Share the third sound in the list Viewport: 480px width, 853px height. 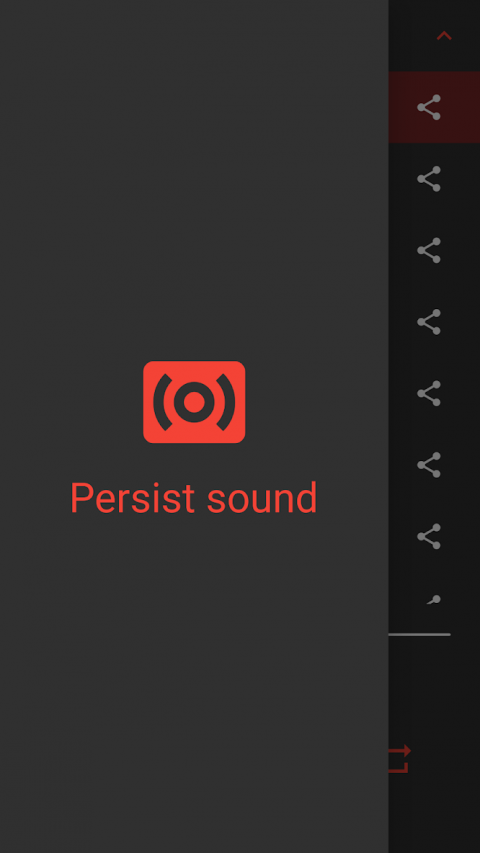(x=429, y=250)
